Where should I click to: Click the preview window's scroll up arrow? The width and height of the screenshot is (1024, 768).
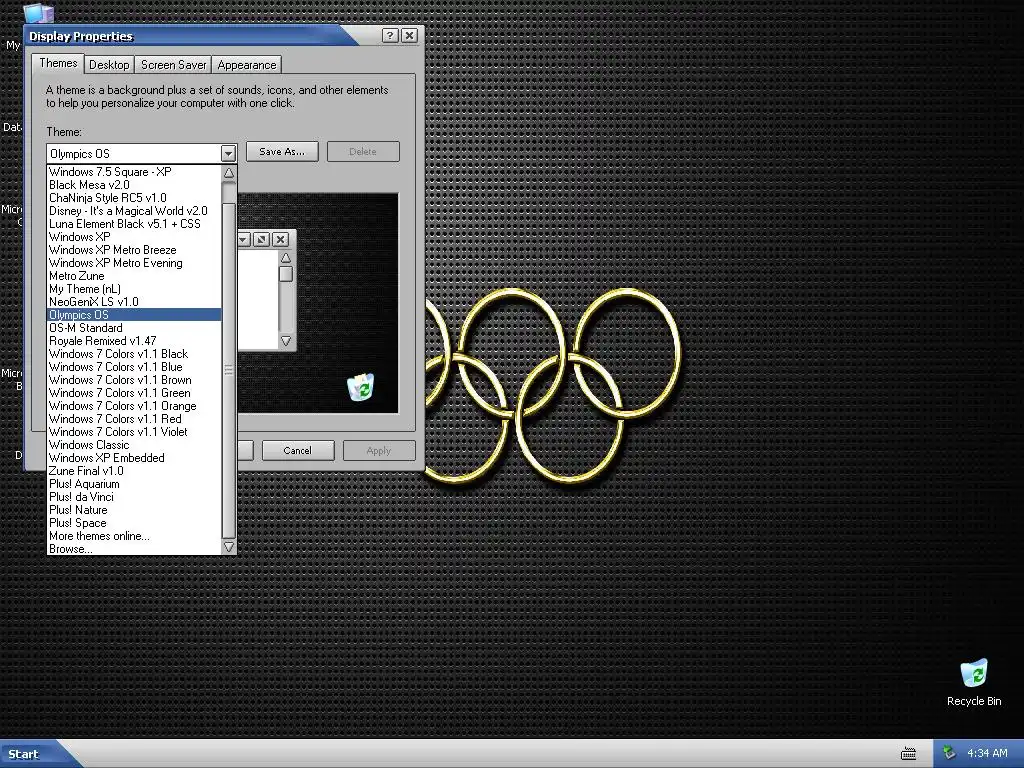285,257
